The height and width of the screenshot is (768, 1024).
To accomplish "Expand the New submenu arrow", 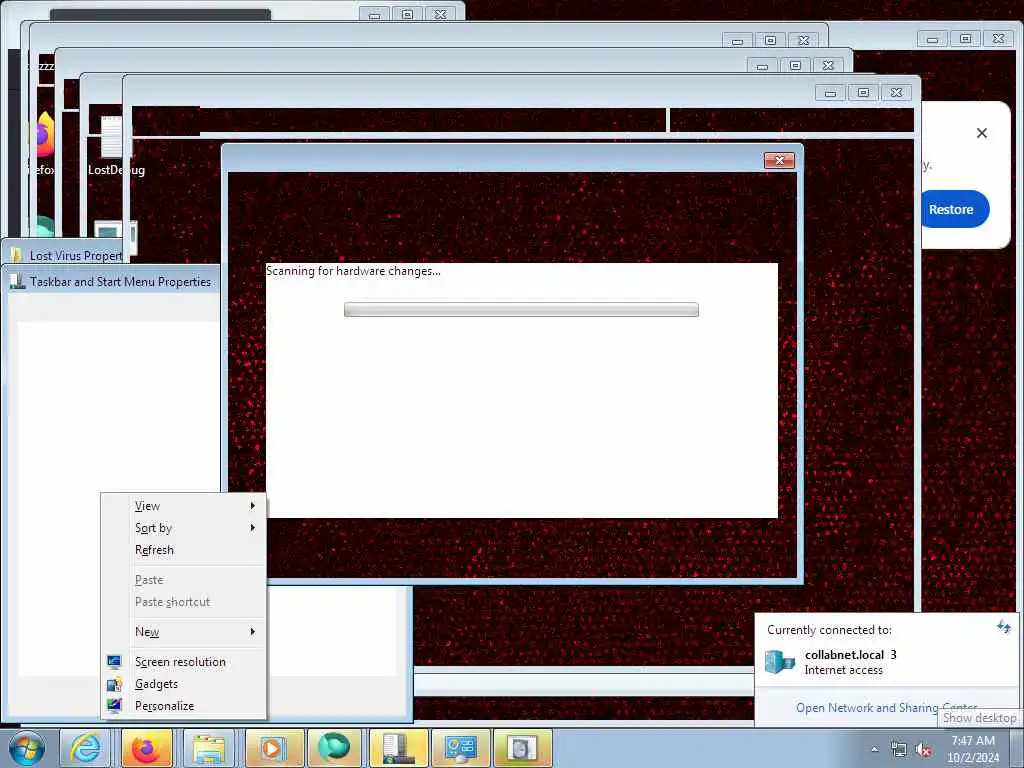I will tap(253, 632).
